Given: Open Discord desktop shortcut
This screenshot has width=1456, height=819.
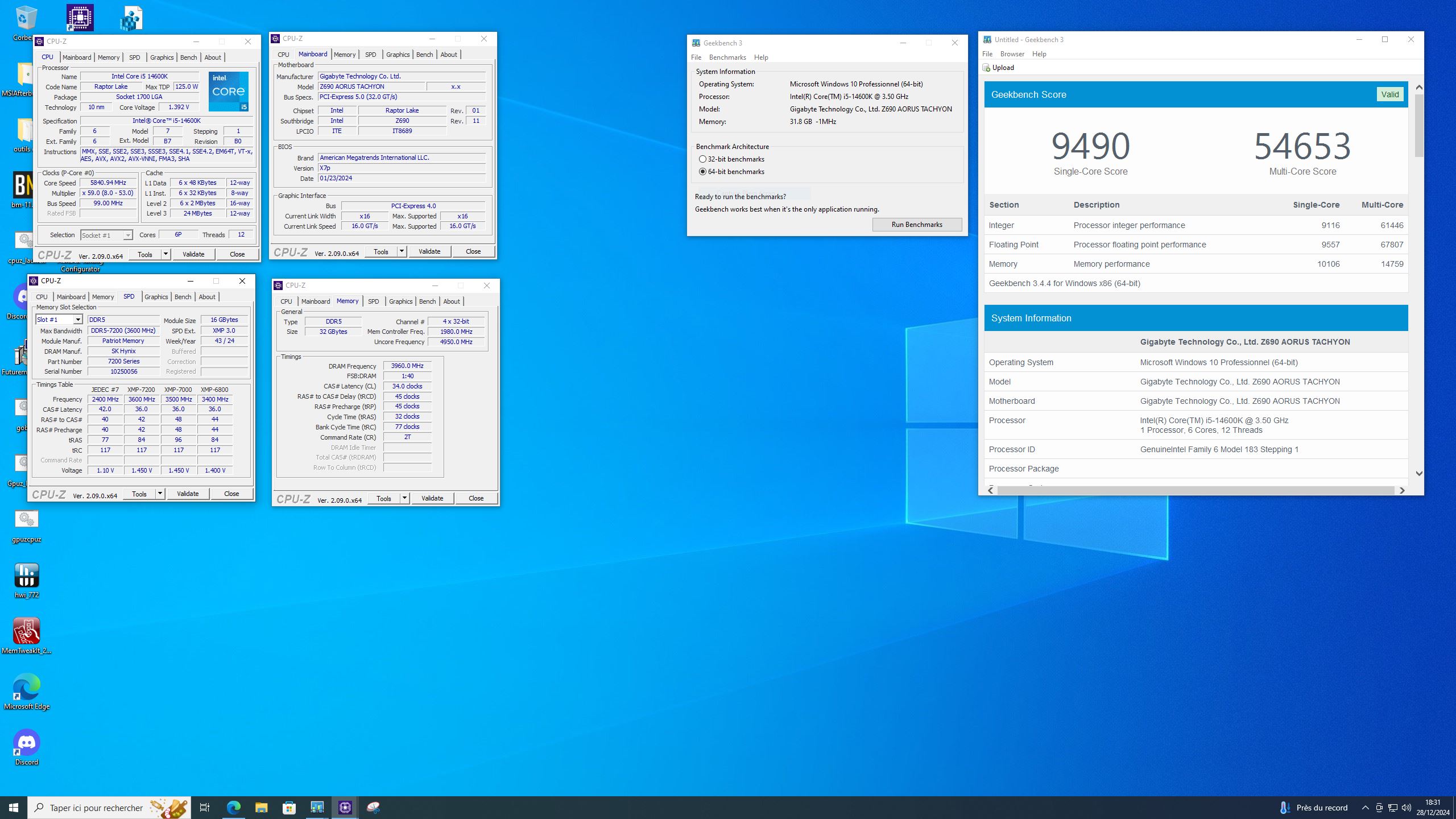Looking at the screenshot, I should pos(26,743).
